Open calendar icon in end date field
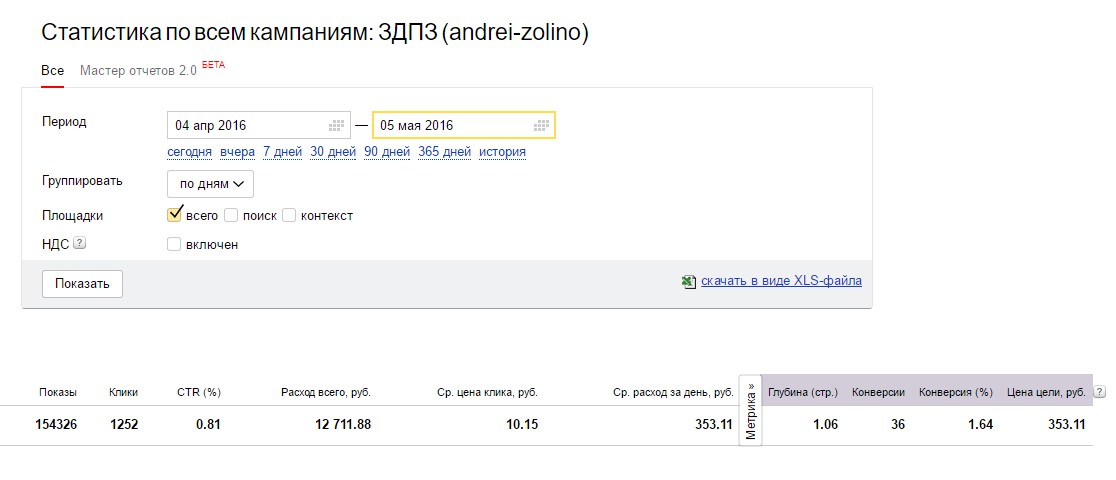Image resolution: width=1116 pixels, height=480 pixels. point(541,125)
